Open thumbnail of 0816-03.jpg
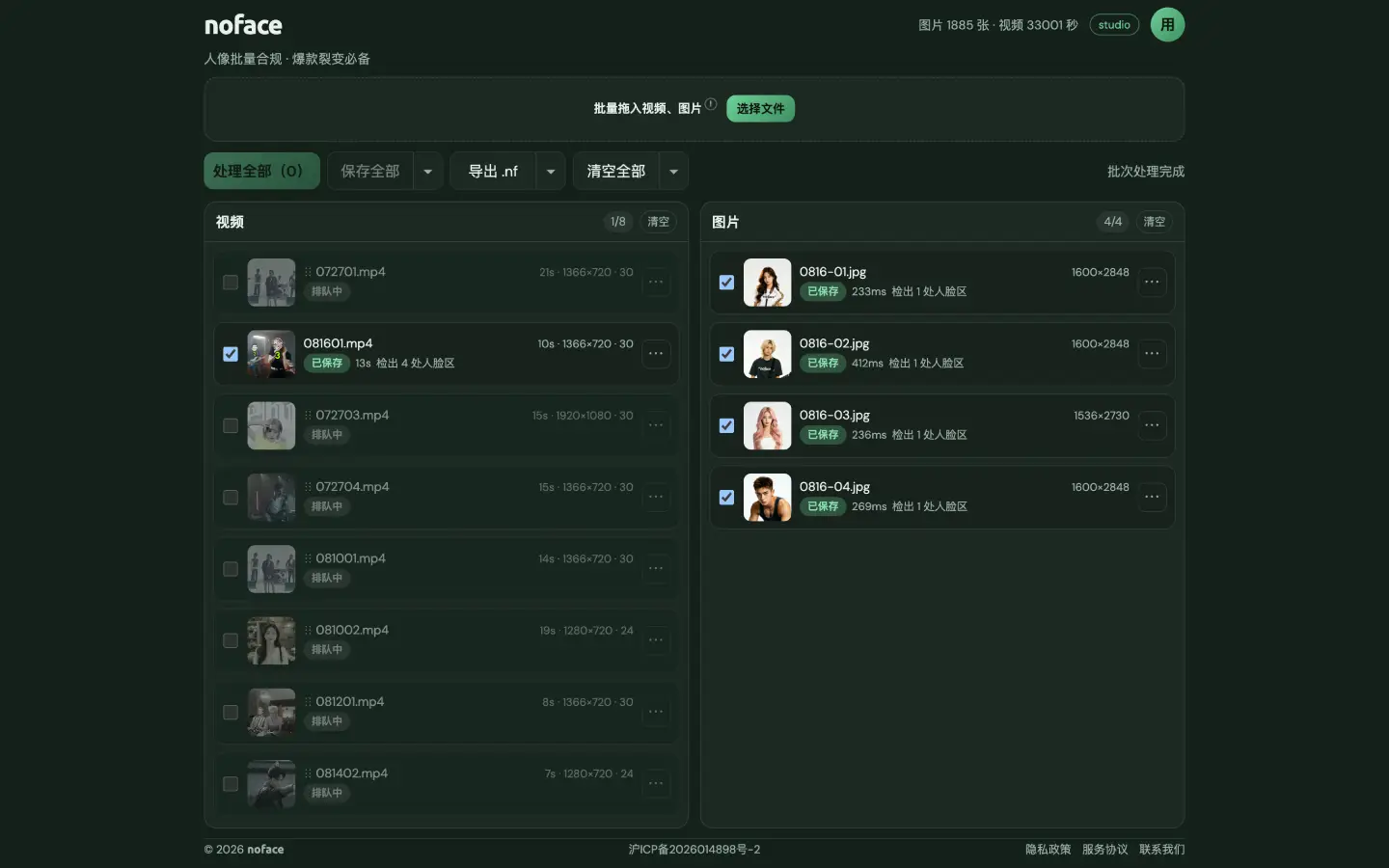Image resolution: width=1389 pixels, height=868 pixels. tap(767, 425)
